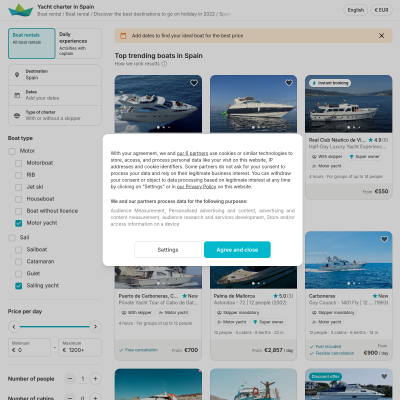The width and height of the screenshot is (400, 400).
Task: Open the partners link in cookie notice
Action: point(192,153)
